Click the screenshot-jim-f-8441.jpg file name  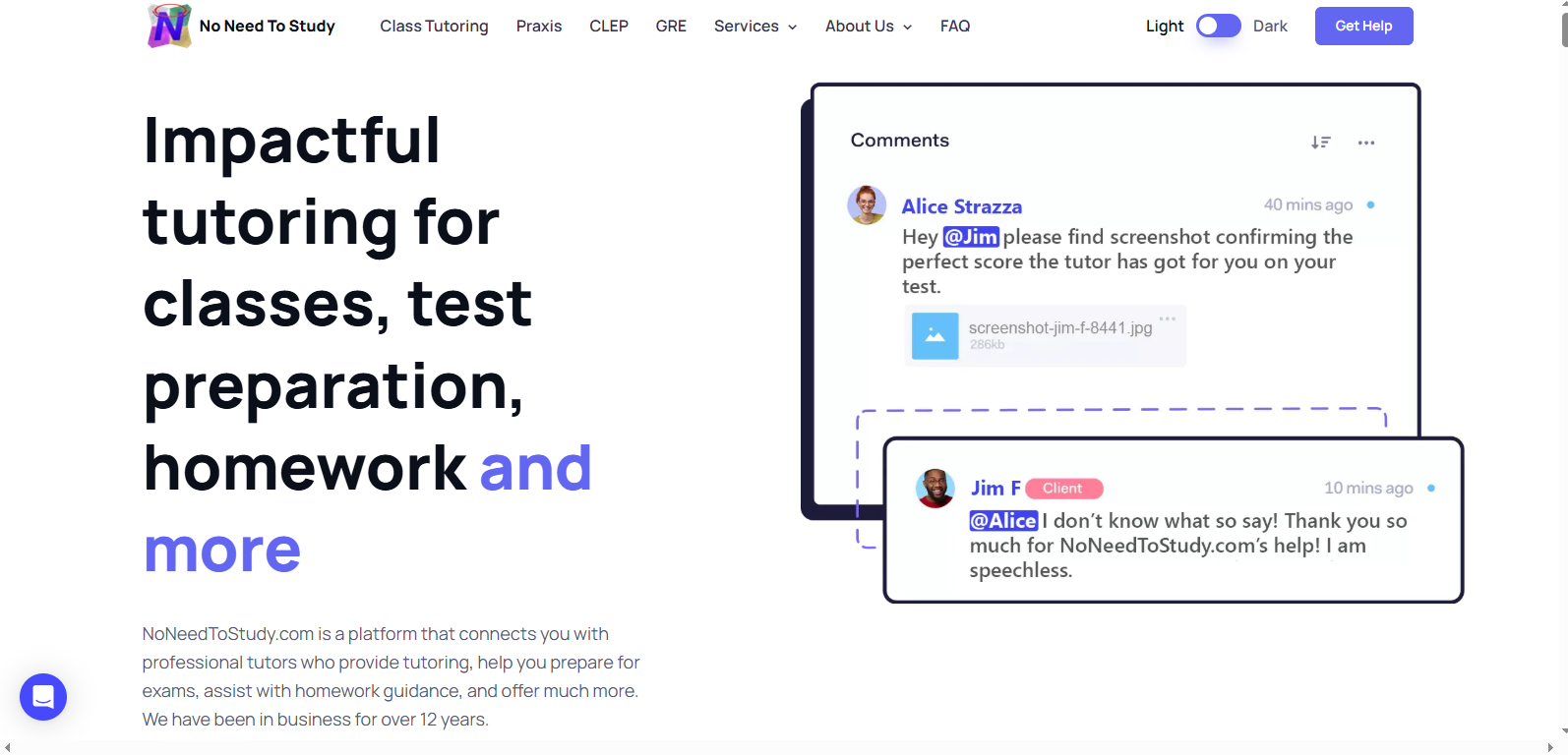[x=1060, y=327]
